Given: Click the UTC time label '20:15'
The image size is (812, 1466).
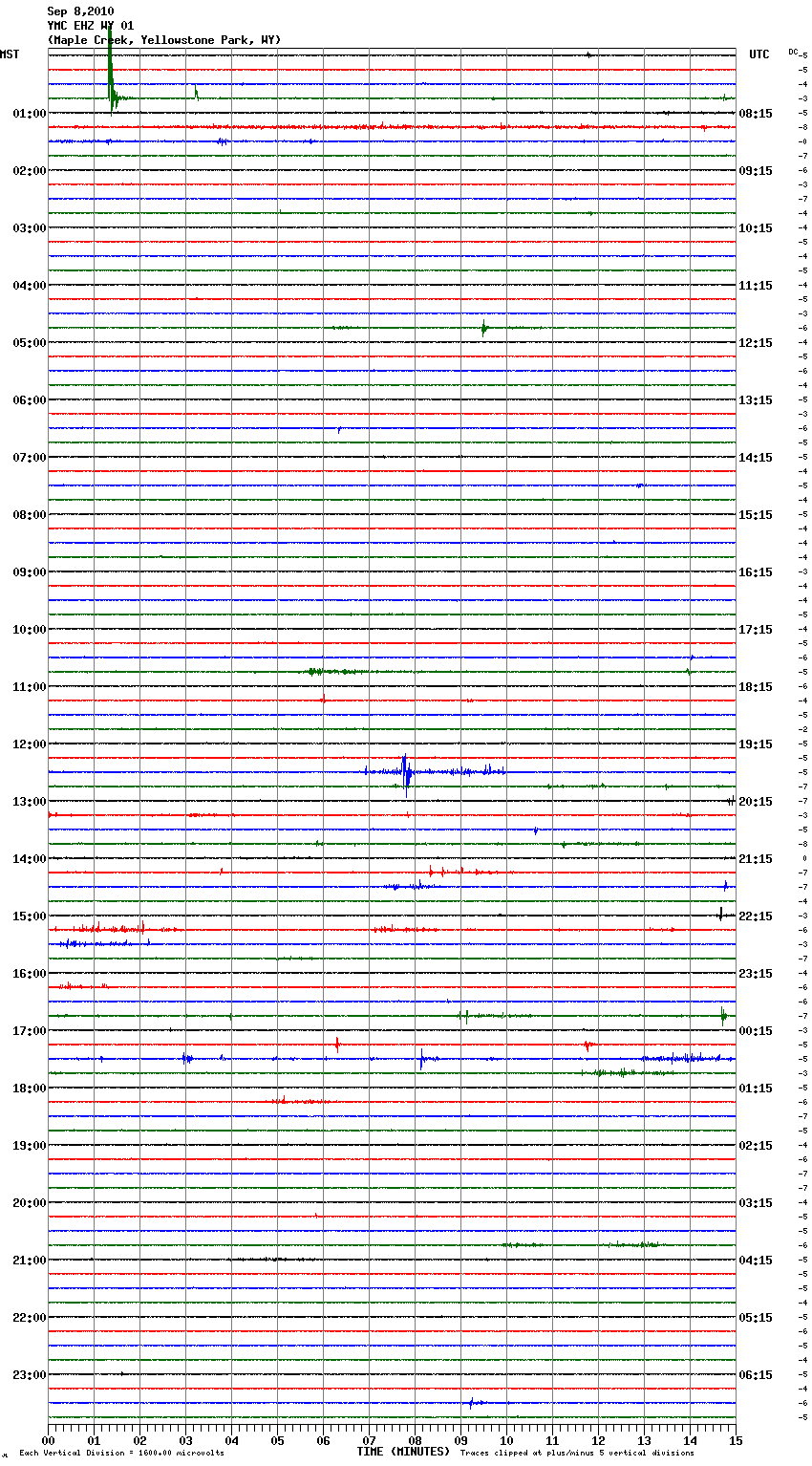Looking at the screenshot, I should tap(756, 802).
